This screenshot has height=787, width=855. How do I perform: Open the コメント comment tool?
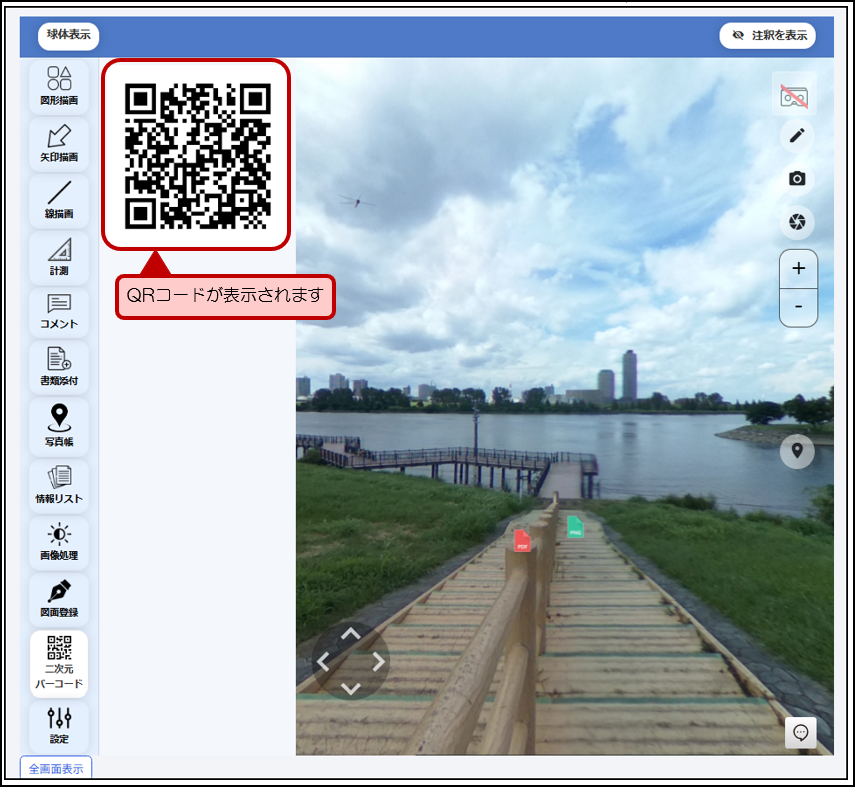pyautogui.click(x=59, y=311)
